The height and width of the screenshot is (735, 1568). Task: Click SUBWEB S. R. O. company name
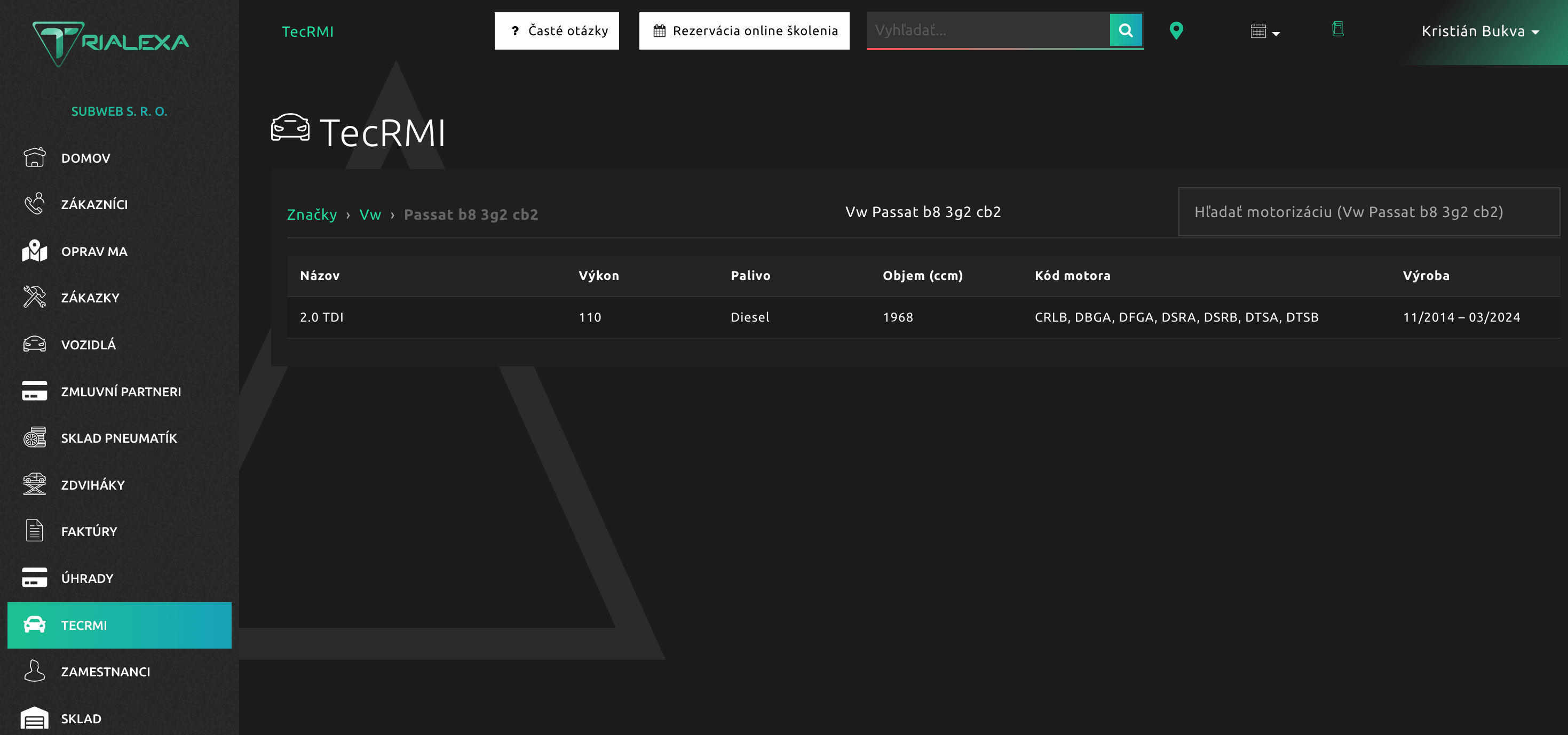click(120, 111)
